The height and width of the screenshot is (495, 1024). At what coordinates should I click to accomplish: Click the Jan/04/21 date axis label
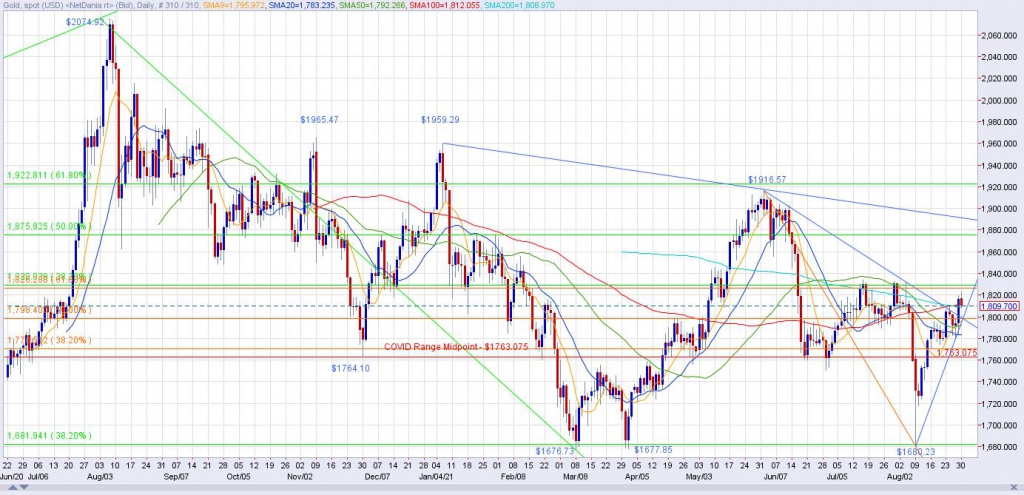[436, 477]
